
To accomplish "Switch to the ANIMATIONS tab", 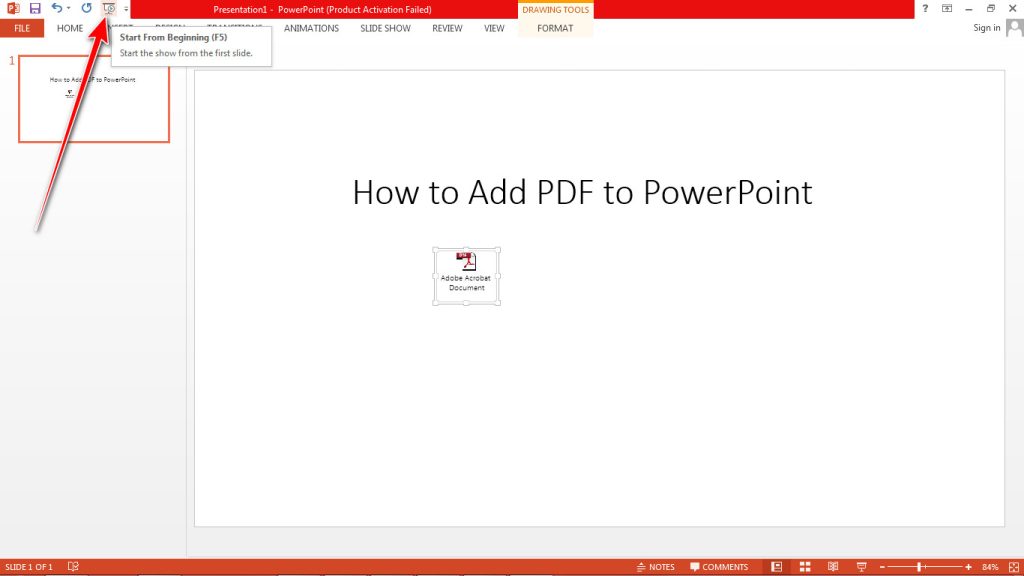I will click(x=311, y=28).
